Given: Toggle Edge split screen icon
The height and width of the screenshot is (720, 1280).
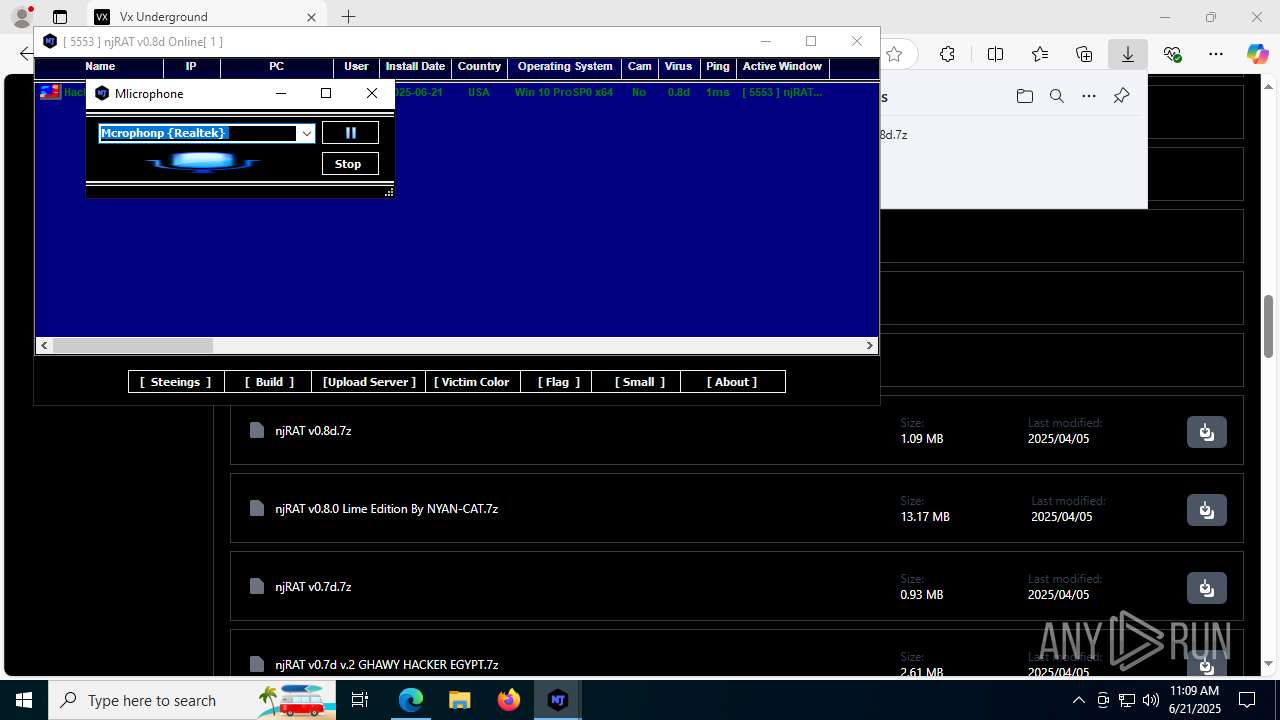Looking at the screenshot, I should point(995,54).
